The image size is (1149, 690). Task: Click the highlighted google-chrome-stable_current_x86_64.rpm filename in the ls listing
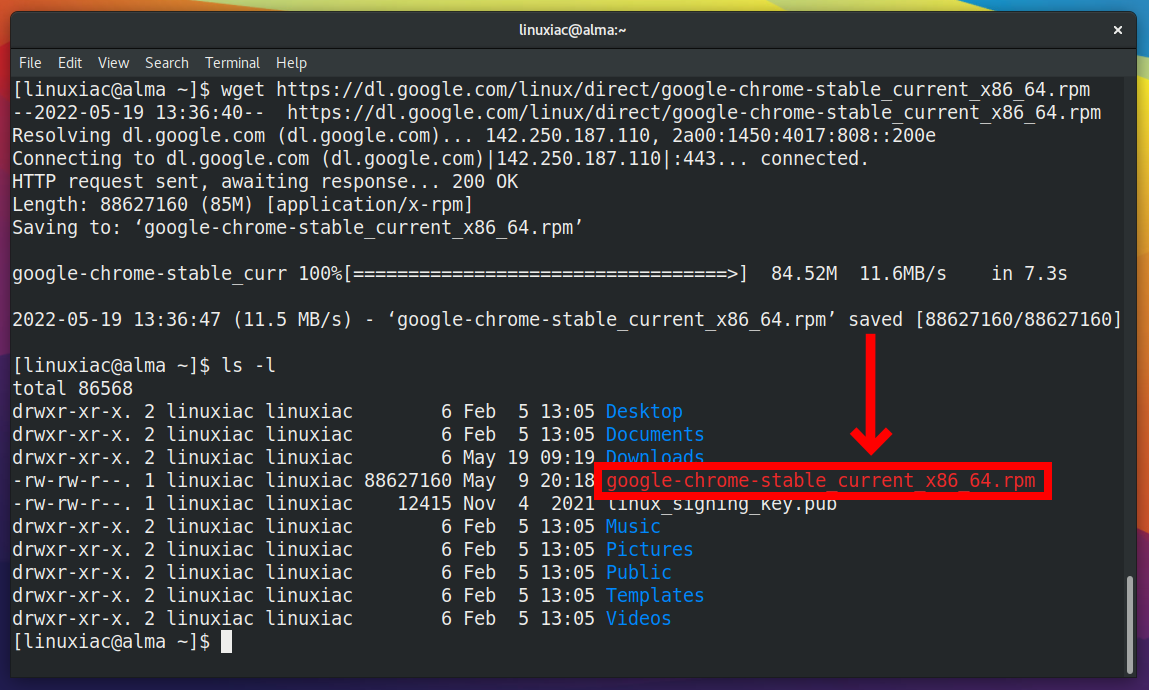coord(821,481)
